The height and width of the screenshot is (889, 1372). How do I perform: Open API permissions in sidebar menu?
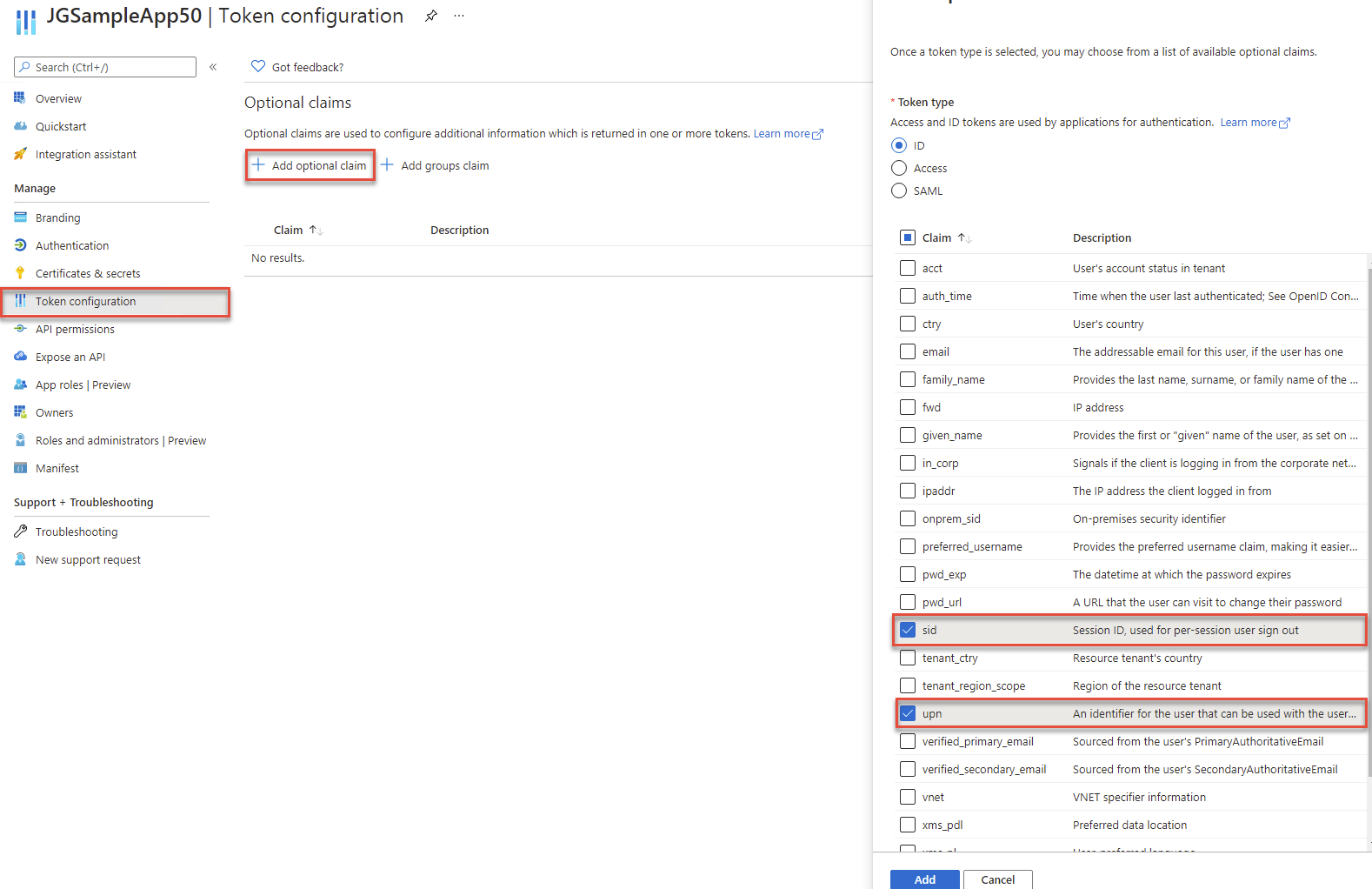[x=75, y=329]
